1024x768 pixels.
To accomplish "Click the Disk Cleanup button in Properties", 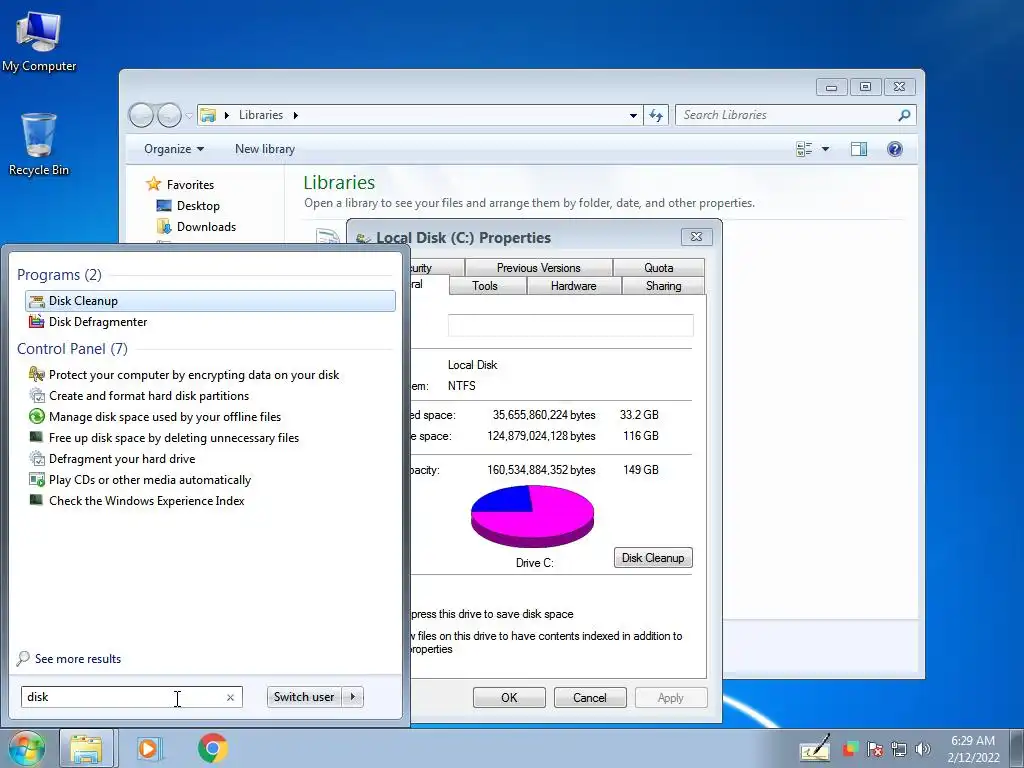I will tap(653, 558).
